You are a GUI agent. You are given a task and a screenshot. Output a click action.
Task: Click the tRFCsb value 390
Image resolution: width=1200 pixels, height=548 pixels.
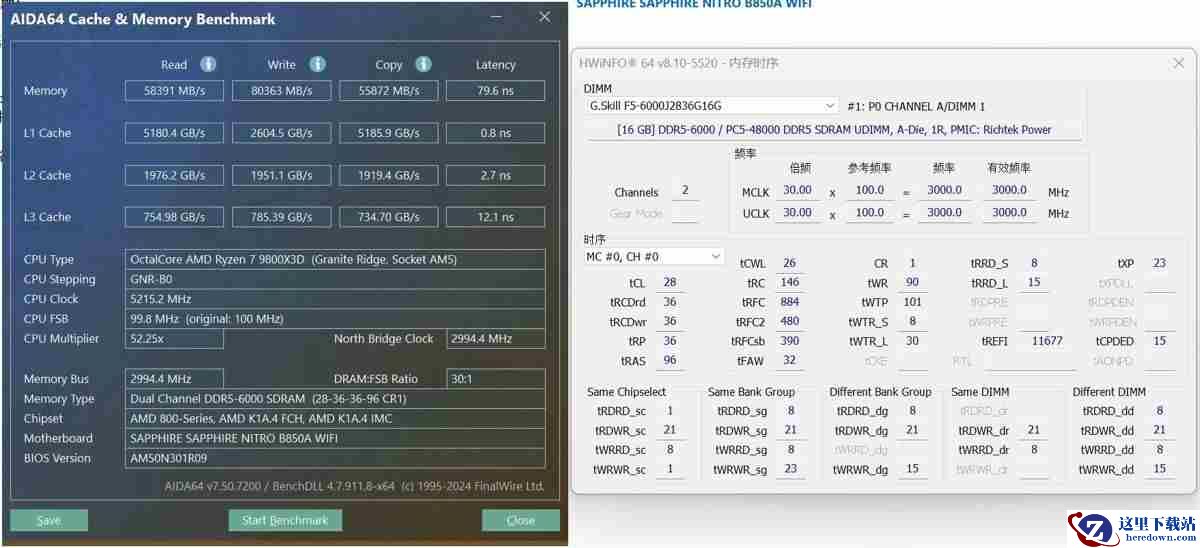[790, 341]
